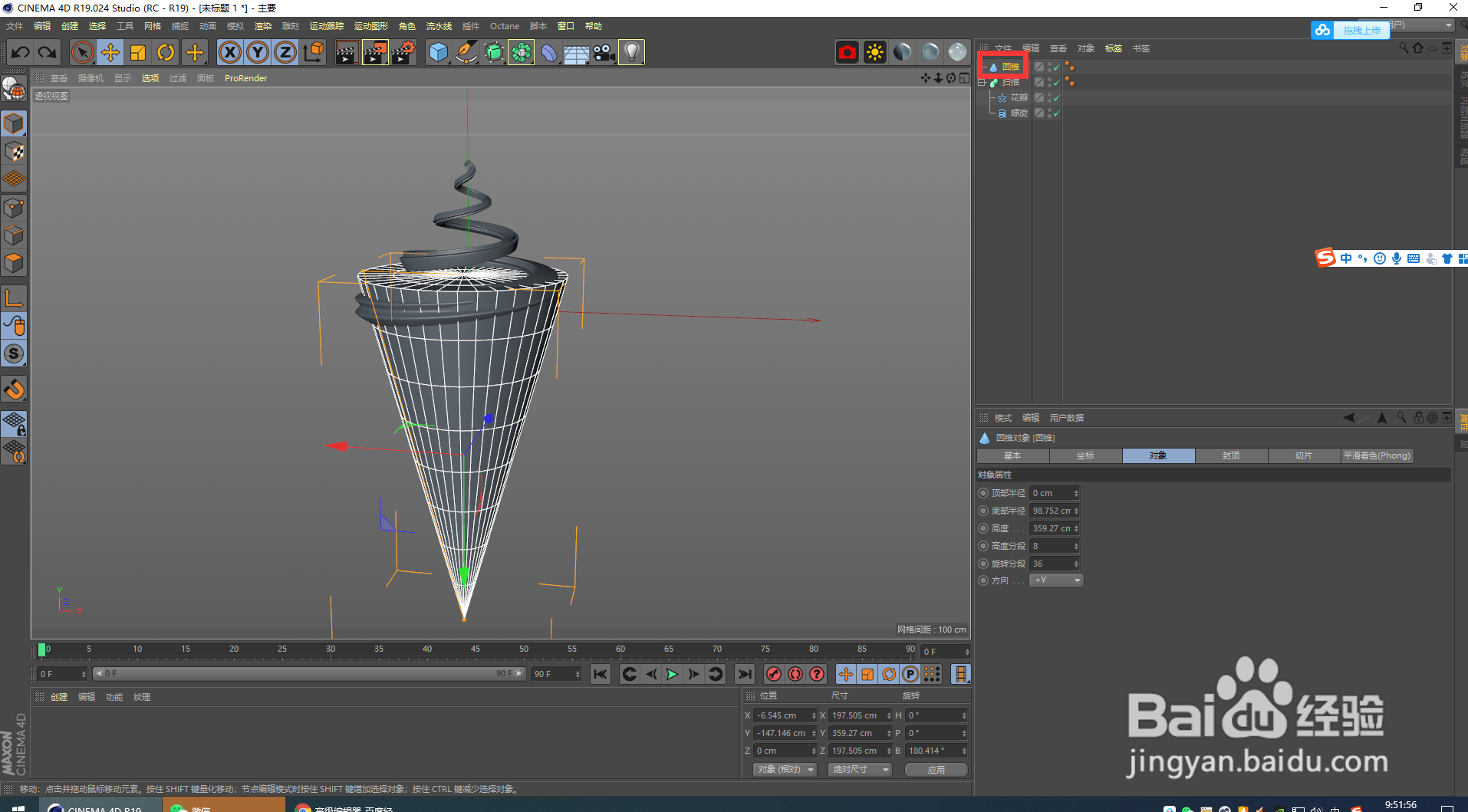1468x812 pixels.
Task: Toggle the 螺旋 visibility dots
Action: point(1049,113)
